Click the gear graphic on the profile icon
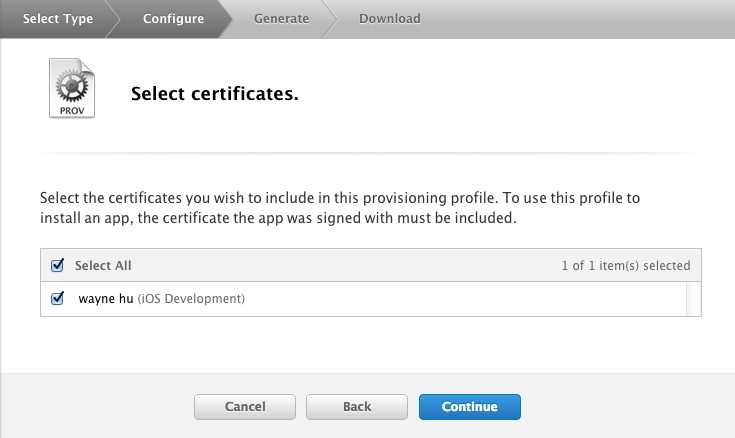This screenshot has height=438, width=735. click(x=72, y=85)
